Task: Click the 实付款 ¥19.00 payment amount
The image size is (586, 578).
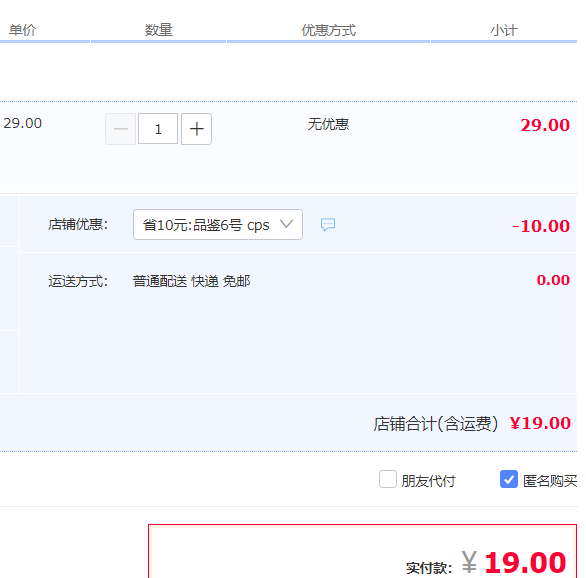Action: click(x=514, y=562)
